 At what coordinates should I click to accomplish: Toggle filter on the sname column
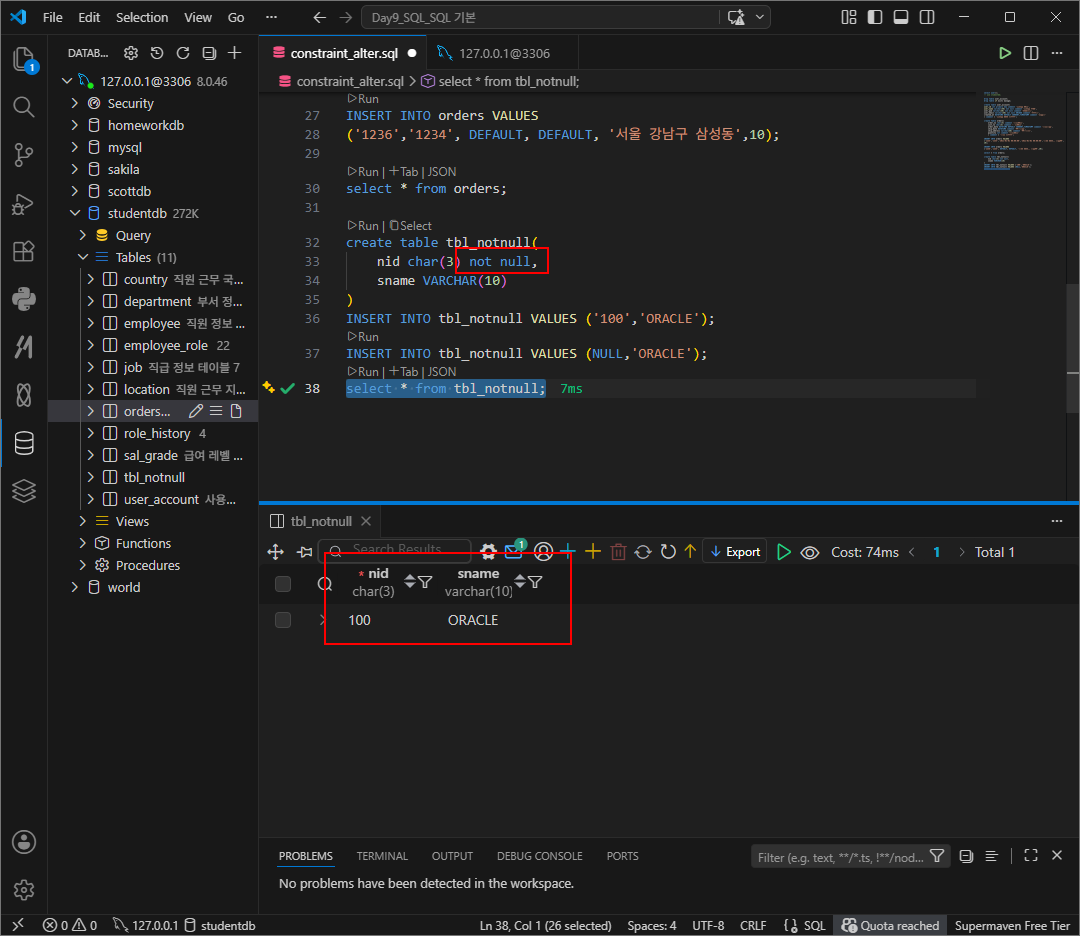[x=535, y=582]
